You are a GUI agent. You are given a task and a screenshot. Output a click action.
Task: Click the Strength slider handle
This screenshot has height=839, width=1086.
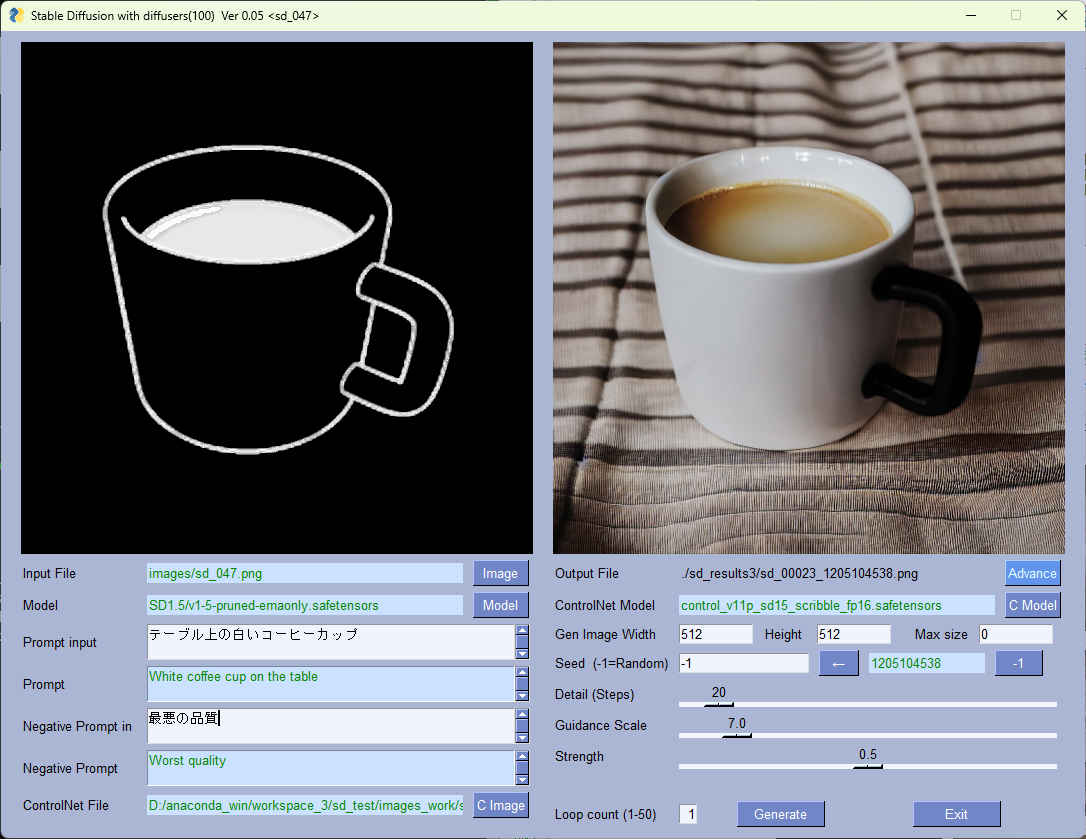tap(867, 766)
